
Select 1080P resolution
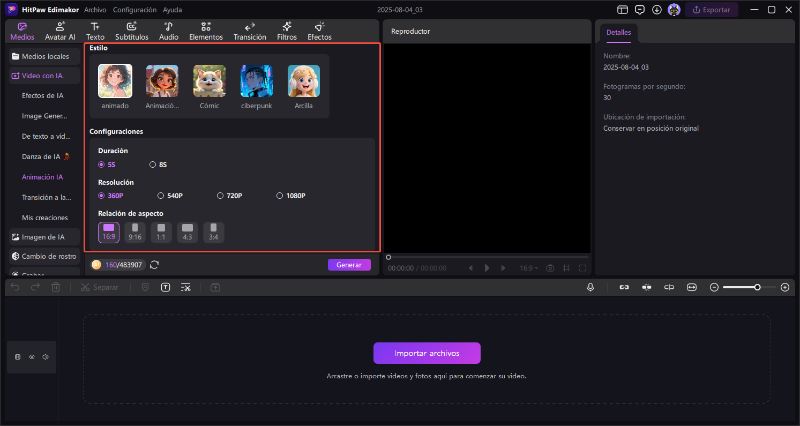click(x=291, y=195)
